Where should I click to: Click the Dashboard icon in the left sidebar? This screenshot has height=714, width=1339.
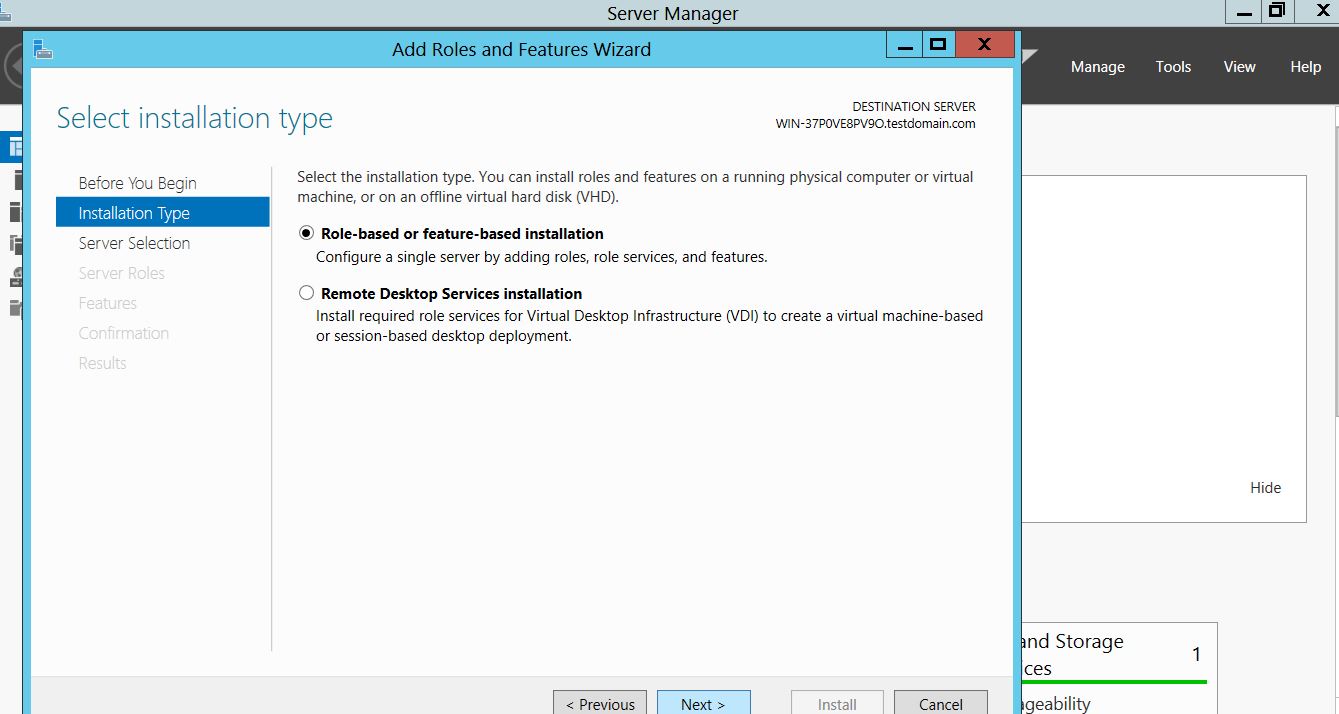click(x=14, y=147)
